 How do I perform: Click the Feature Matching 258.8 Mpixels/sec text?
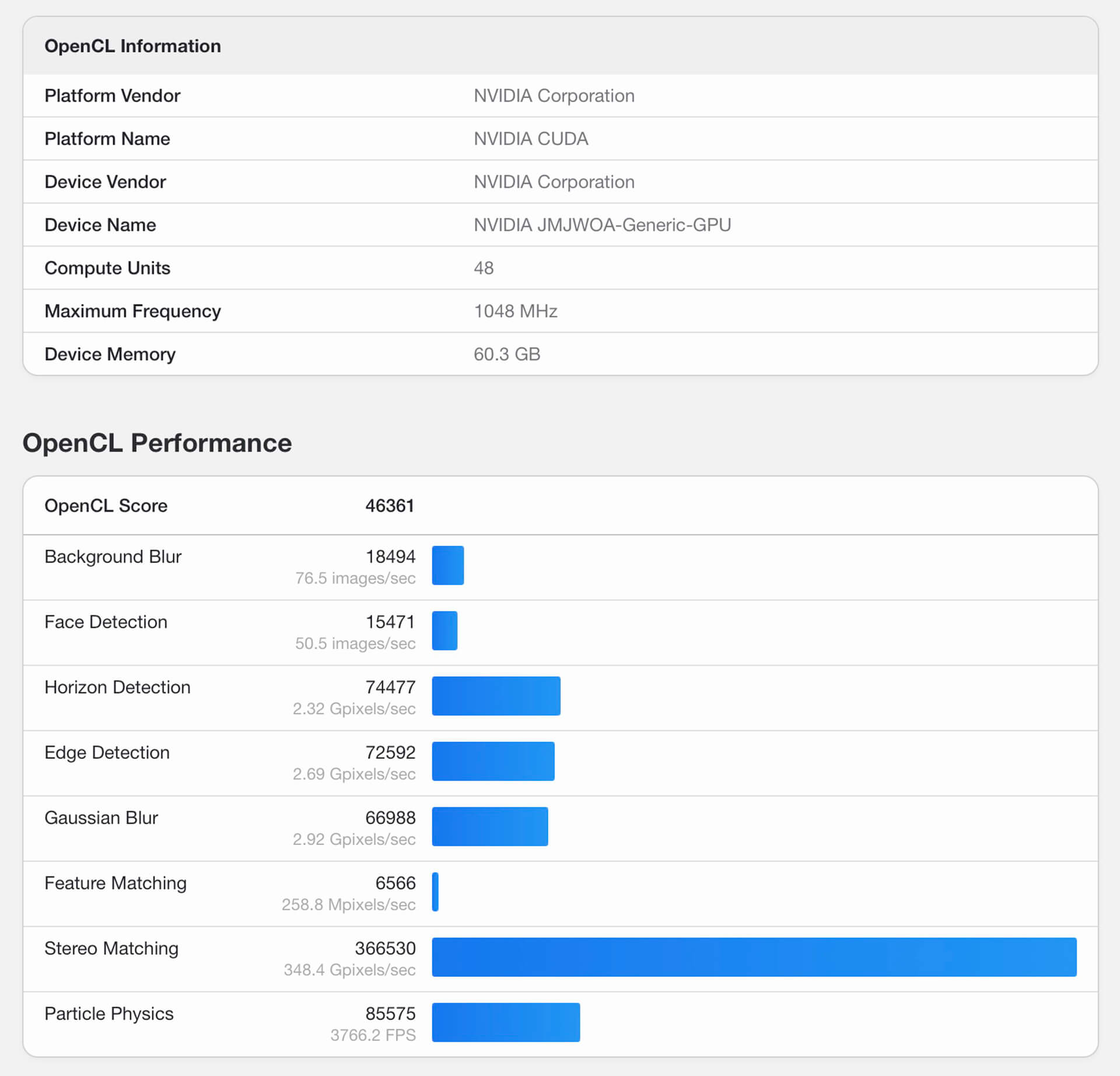[348, 904]
